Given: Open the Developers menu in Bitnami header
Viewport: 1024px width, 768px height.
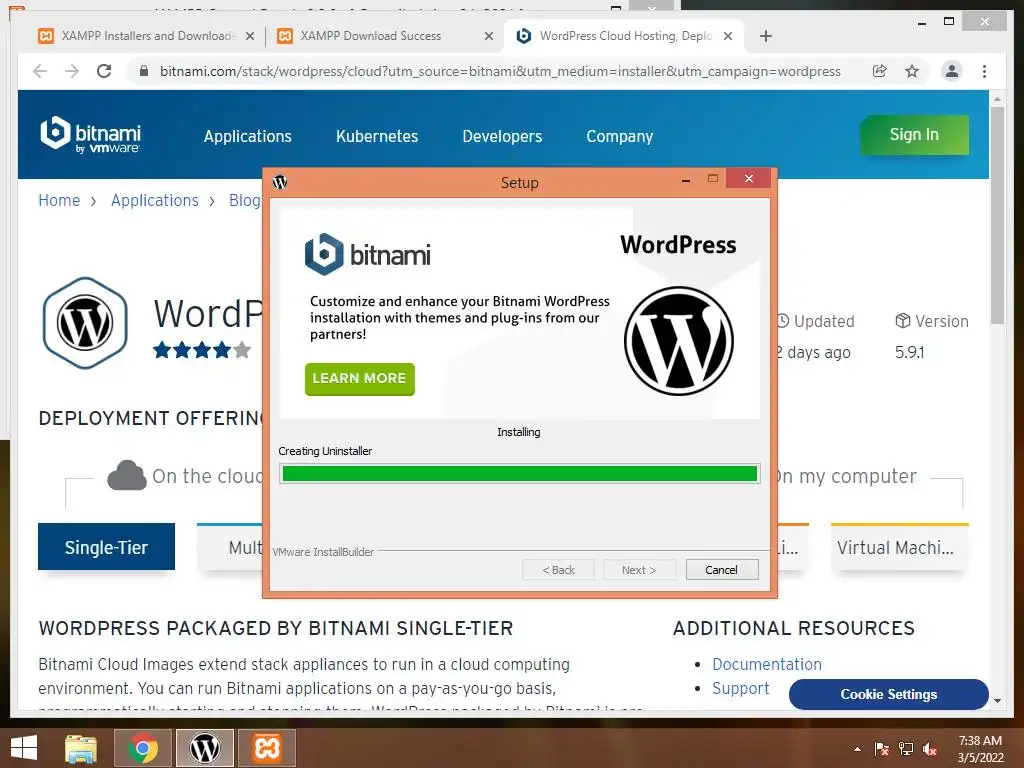Looking at the screenshot, I should 502,136.
